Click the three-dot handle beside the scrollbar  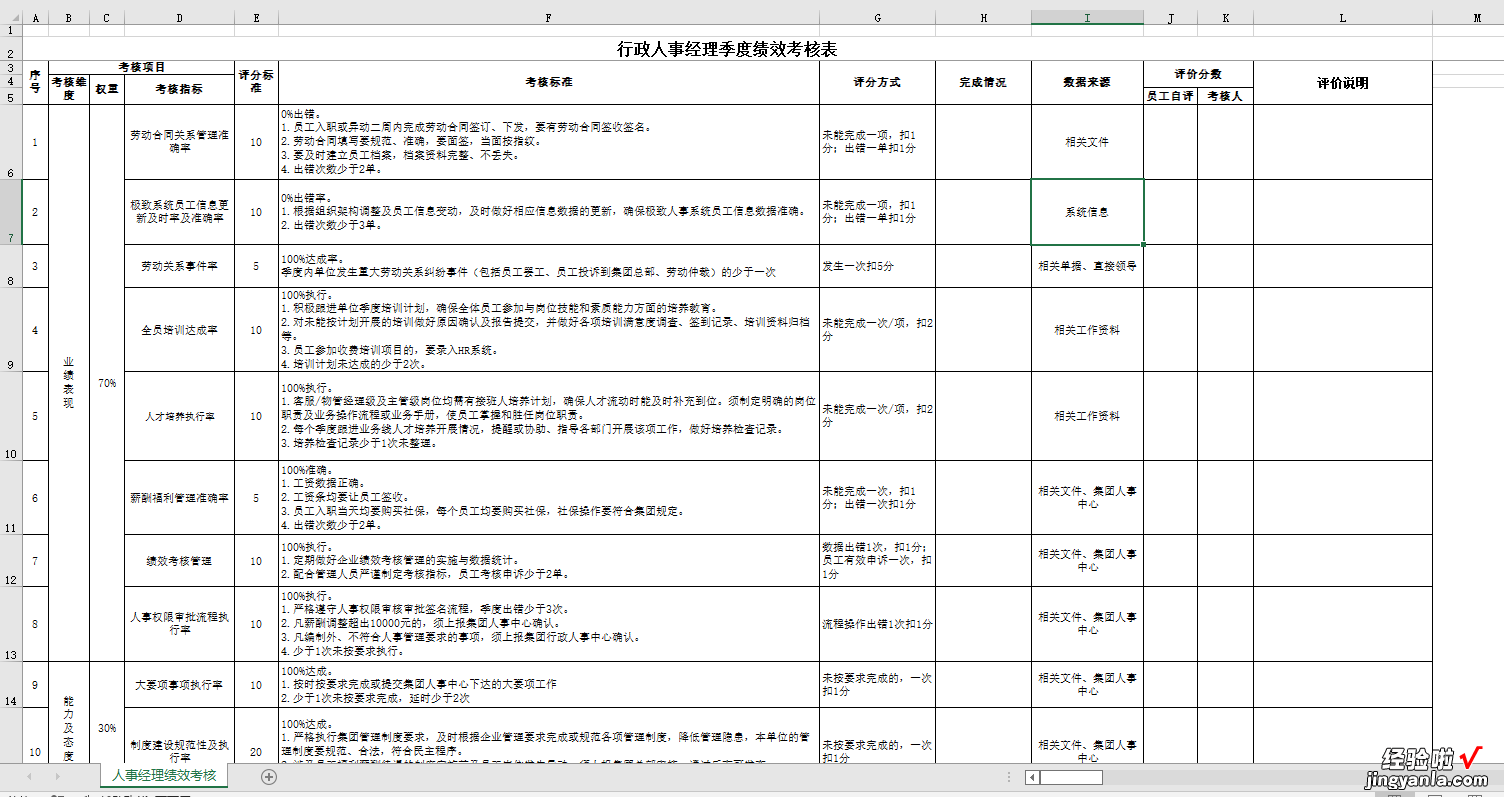(1008, 777)
